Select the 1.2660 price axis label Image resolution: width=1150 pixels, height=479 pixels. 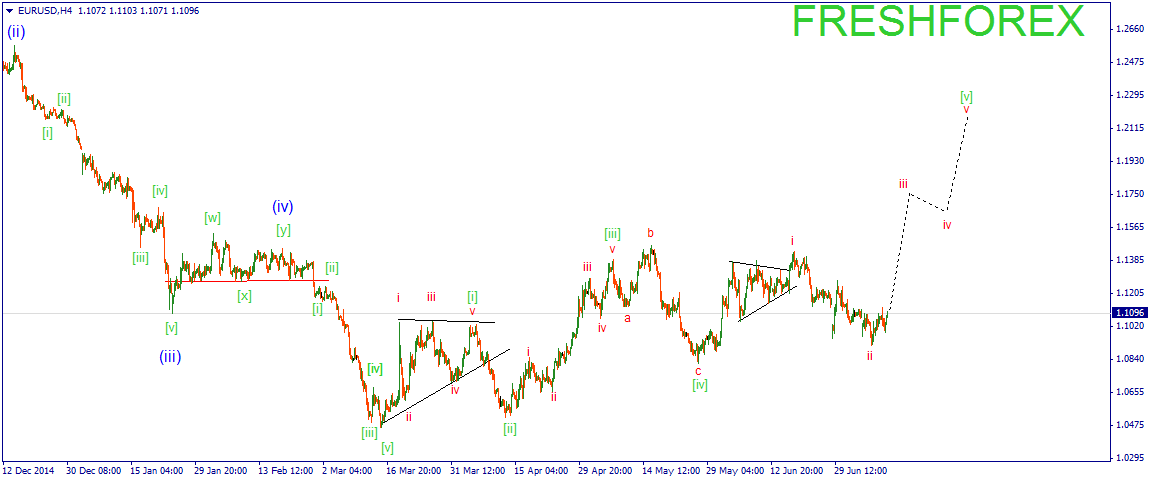click(1128, 29)
